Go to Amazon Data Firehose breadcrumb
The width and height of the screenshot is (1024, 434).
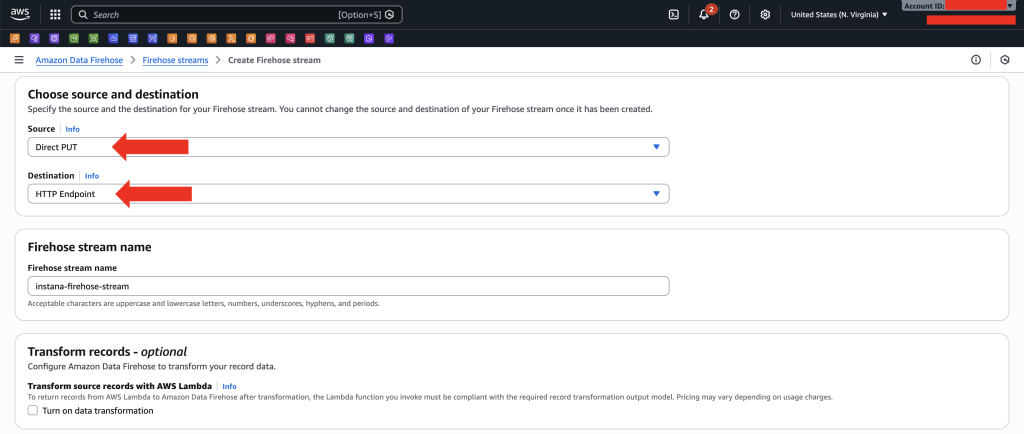pyautogui.click(x=79, y=60)
